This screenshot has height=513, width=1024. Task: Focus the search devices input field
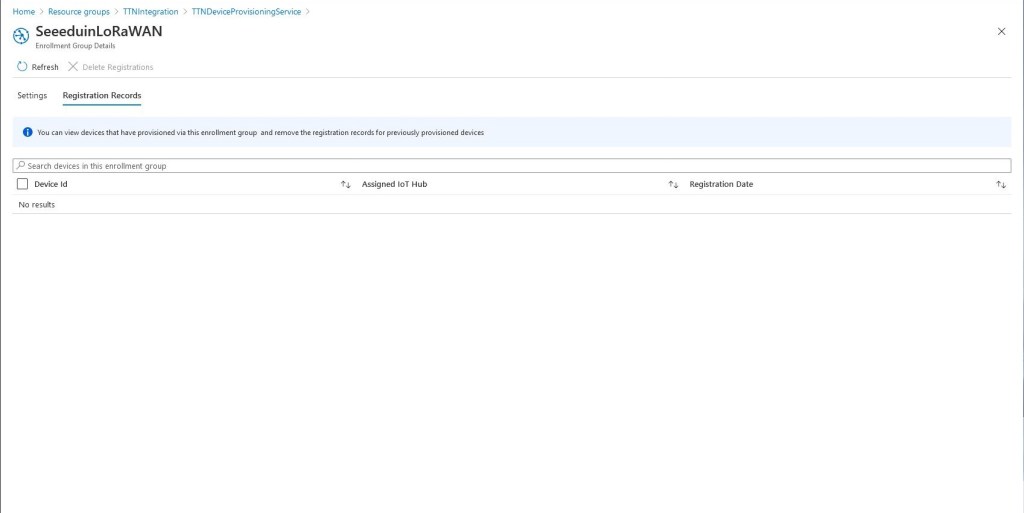click(500, 166)
